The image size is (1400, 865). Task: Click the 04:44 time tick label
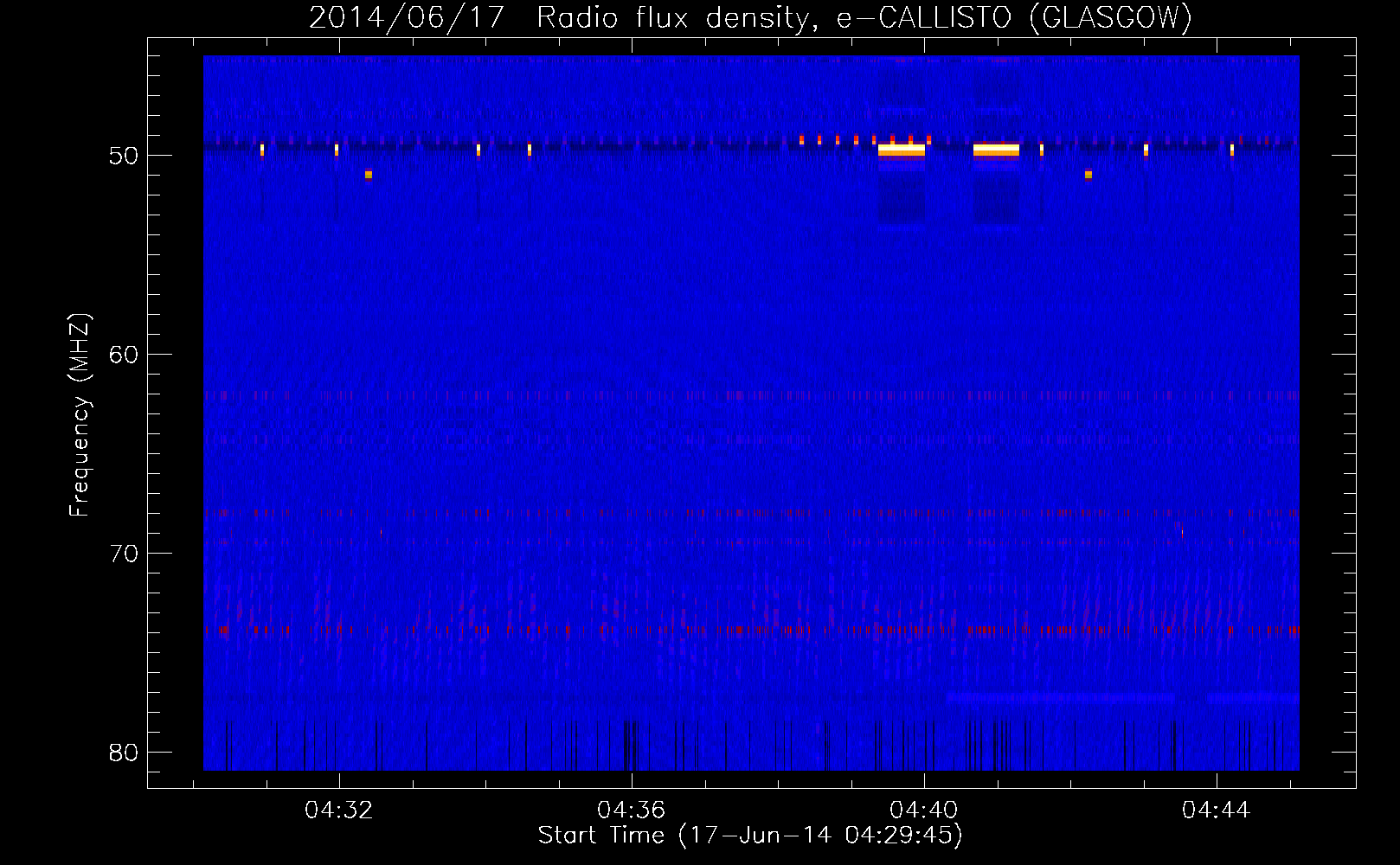coord(1217,811)
